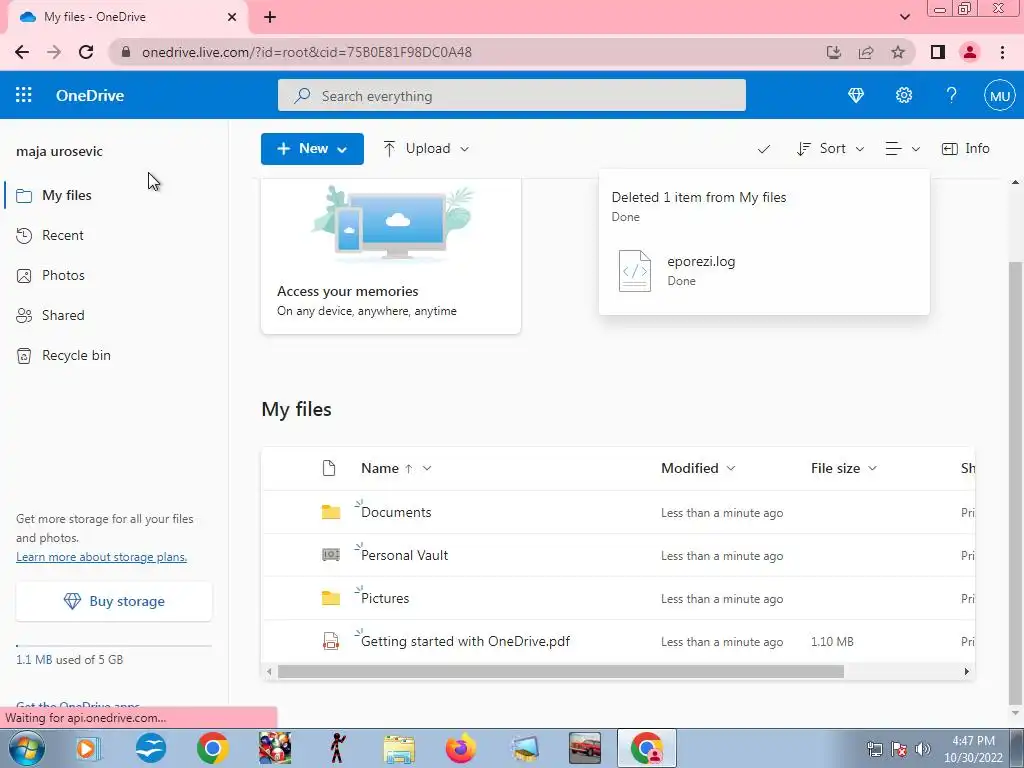This screenshot has width=1024, height=768.
Task: Click the Buy storage button
Action: pyautogui.click(x=114, y=601)
